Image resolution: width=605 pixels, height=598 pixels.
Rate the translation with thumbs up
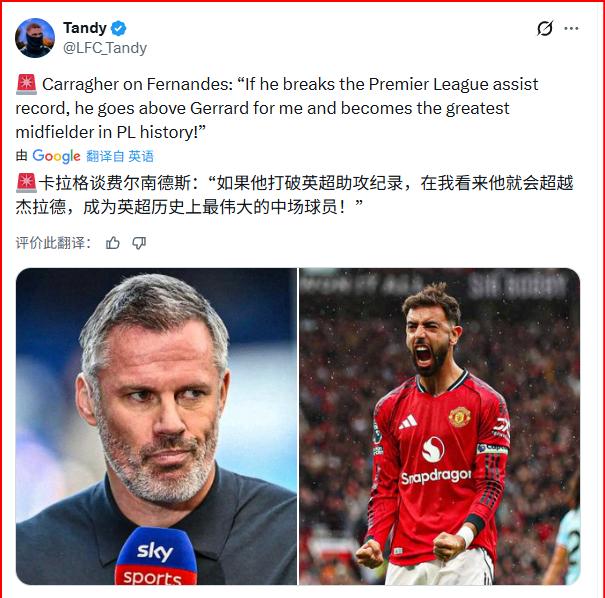pyautogui.click(x=113, y=243)
